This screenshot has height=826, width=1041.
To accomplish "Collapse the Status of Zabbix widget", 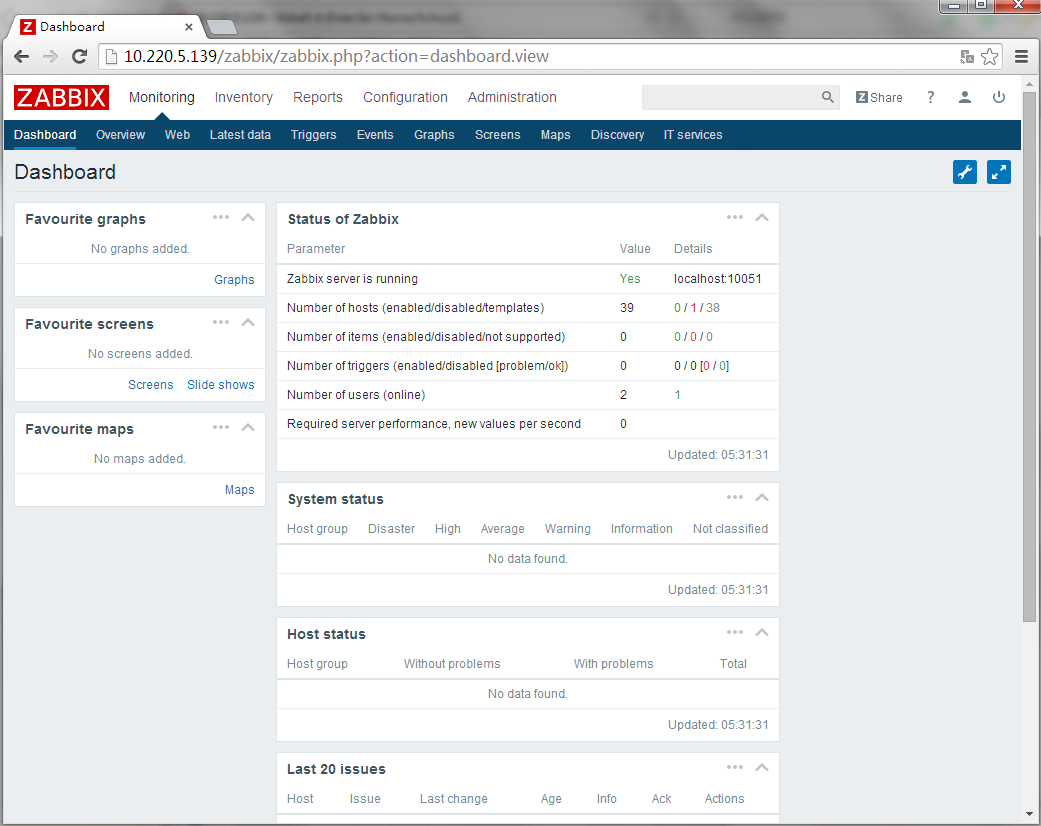I will (x=761, y=217).
